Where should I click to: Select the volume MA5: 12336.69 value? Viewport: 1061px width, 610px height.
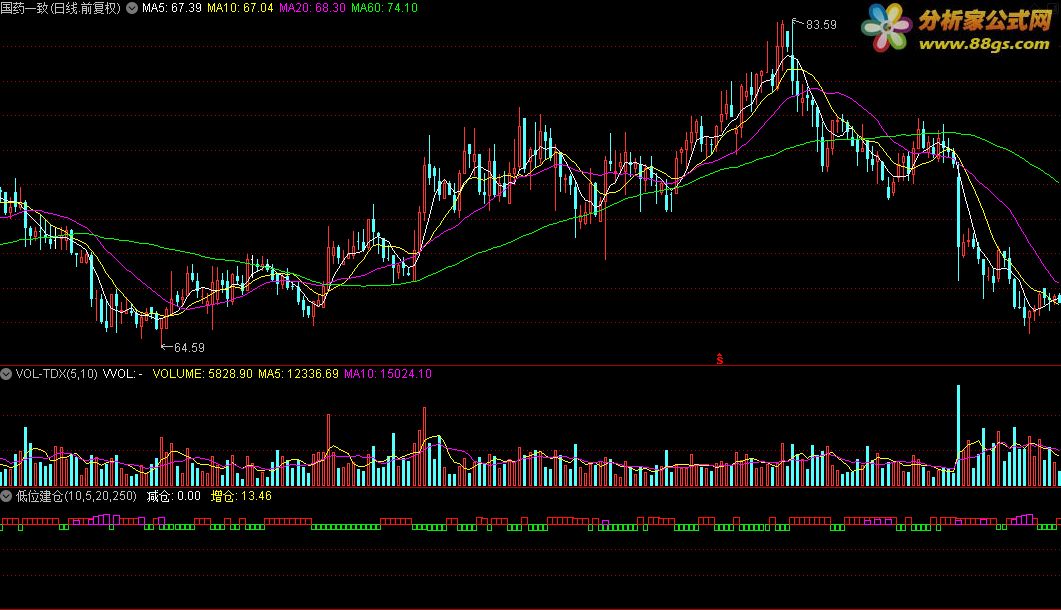(298, 374)
